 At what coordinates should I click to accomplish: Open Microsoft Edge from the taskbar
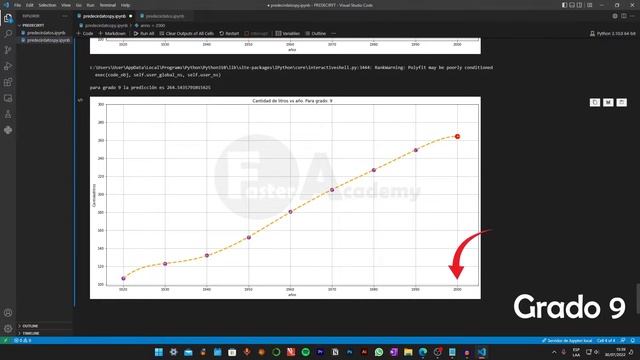click(423, 352)
